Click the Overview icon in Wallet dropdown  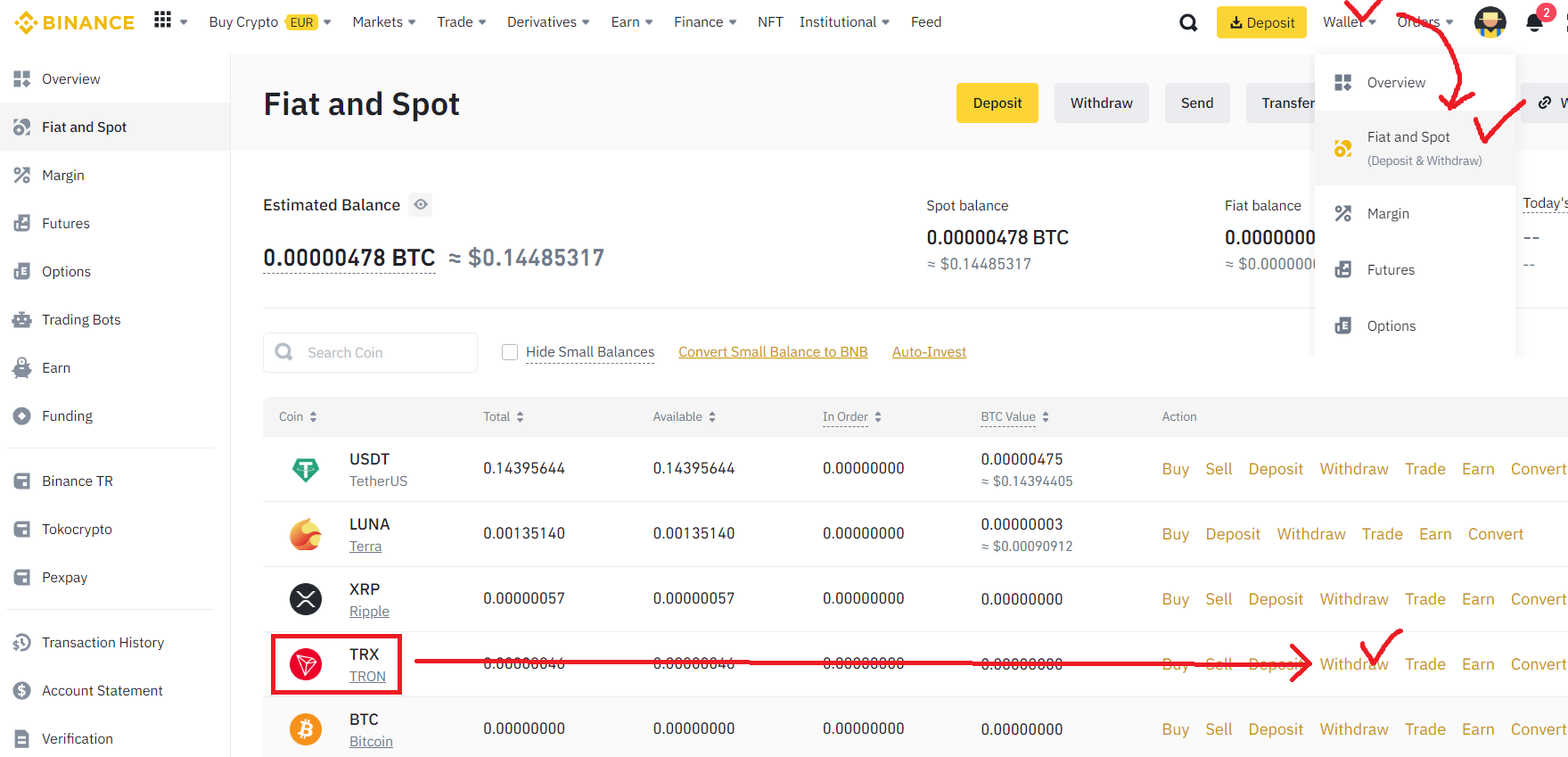coord(1343,83)
